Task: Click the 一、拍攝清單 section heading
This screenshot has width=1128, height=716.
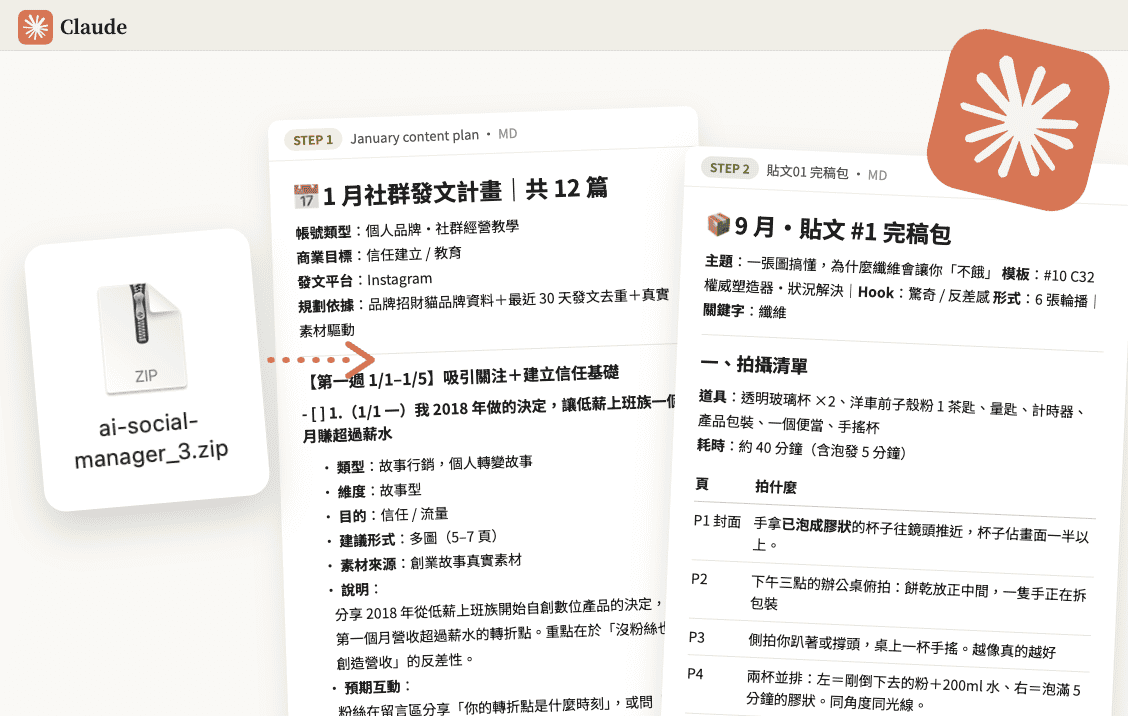Action: click(x=754, y=365)
